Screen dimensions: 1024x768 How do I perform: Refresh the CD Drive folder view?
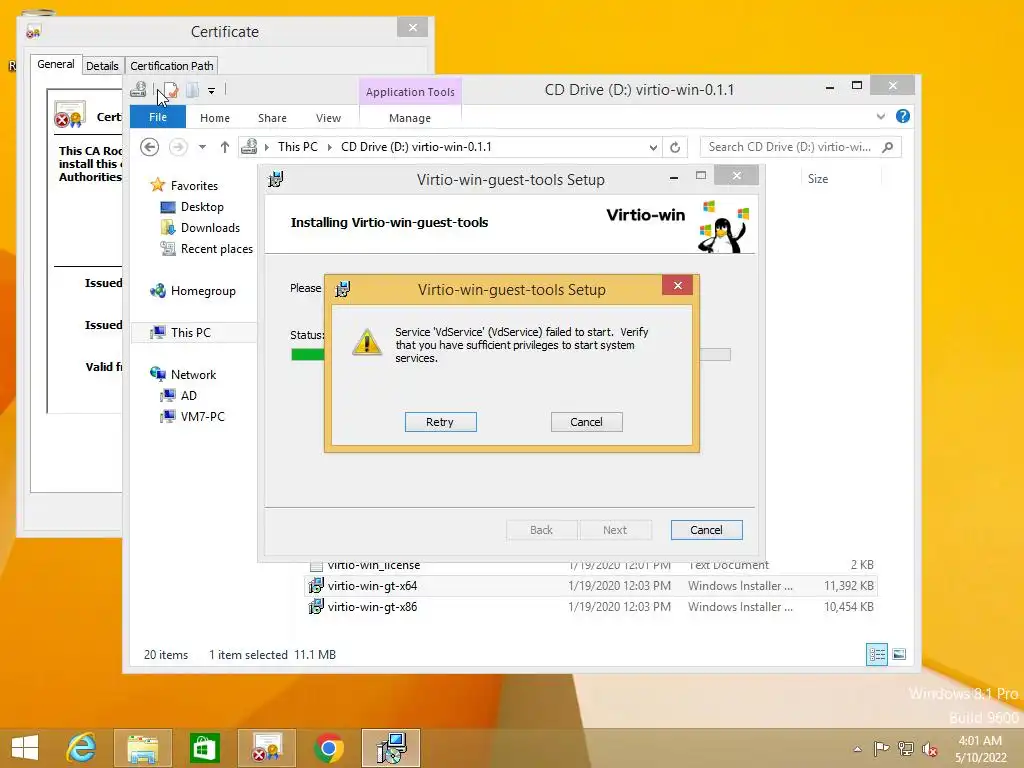[675, 147]
